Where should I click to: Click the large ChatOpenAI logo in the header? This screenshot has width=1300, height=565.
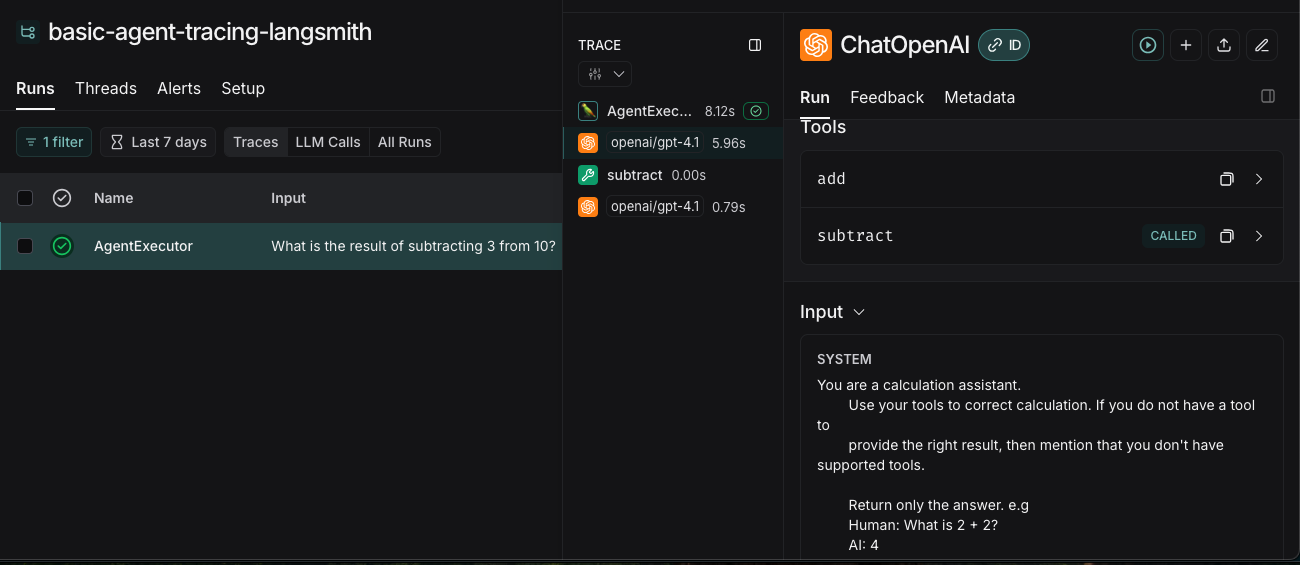pyautogui.click(x=816, y=45)
